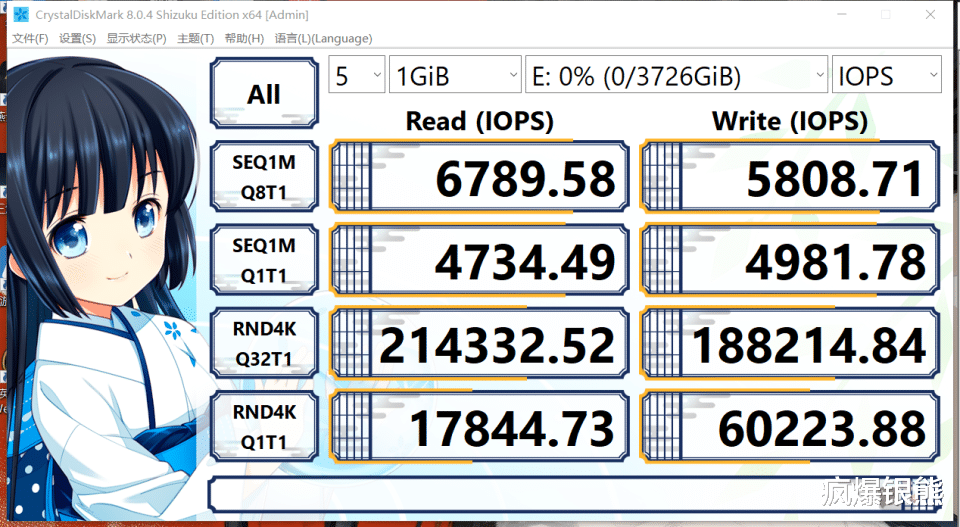Click the comment field at window bottom
This screenshot has width=960, height=527.
[x=574, y=494]
